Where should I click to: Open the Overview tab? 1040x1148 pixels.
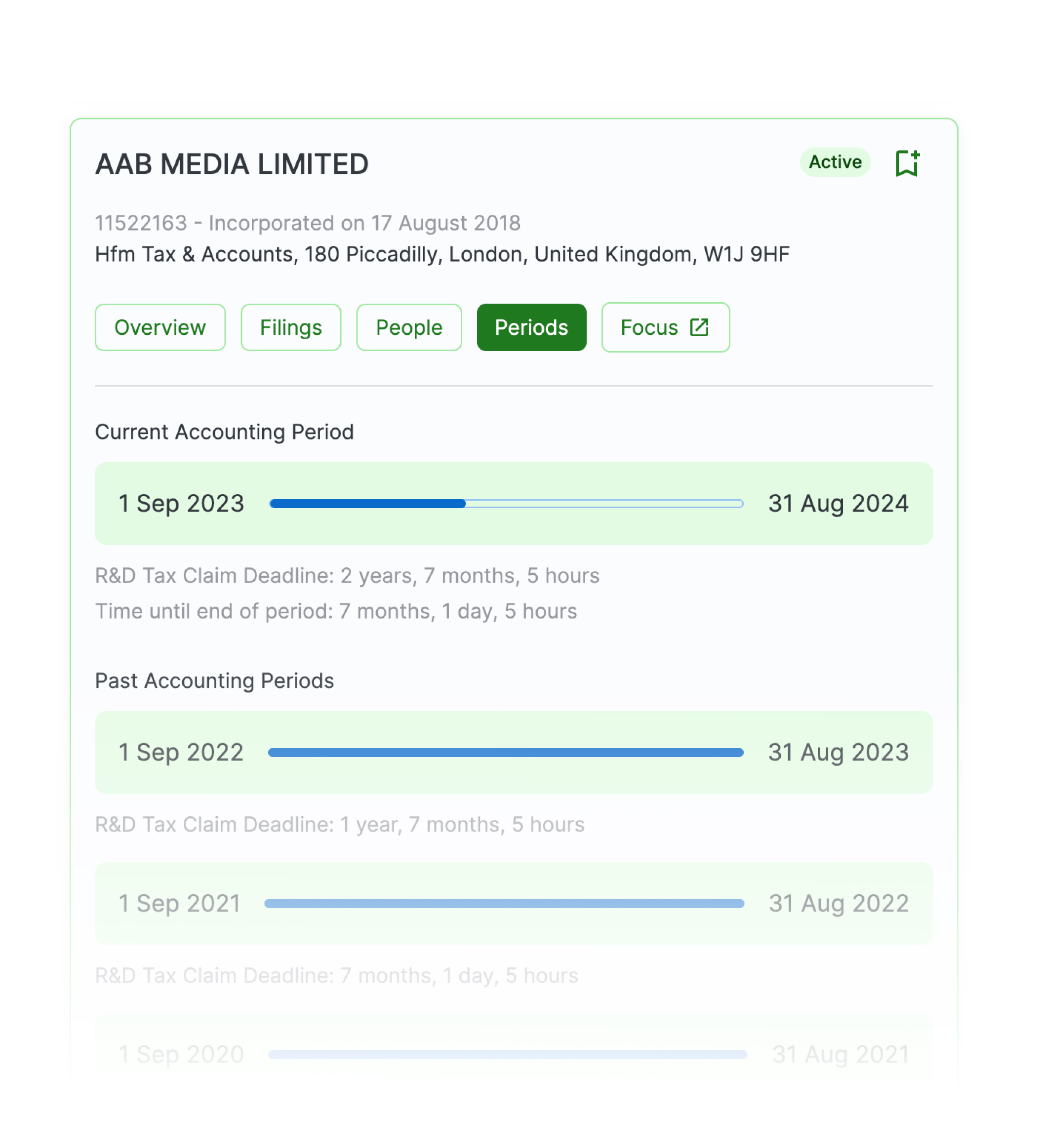tap(160, 327)
